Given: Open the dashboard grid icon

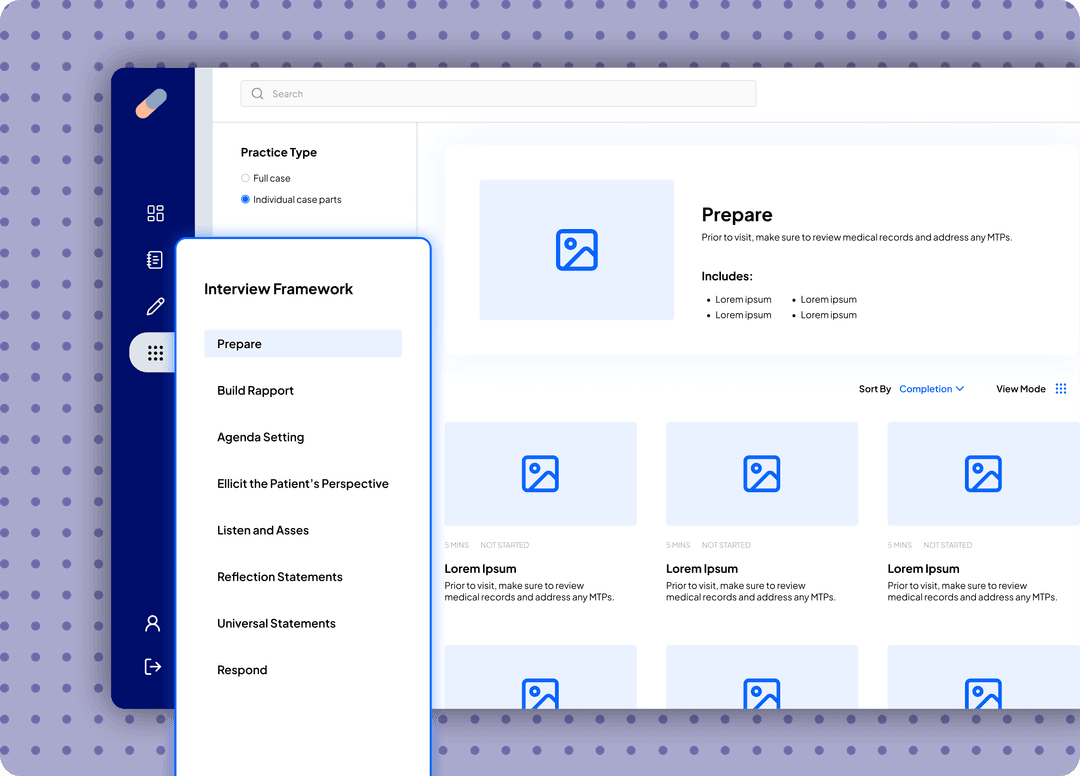Looking at the screenshot, I should pyautogui.click(x=155, y=213).
